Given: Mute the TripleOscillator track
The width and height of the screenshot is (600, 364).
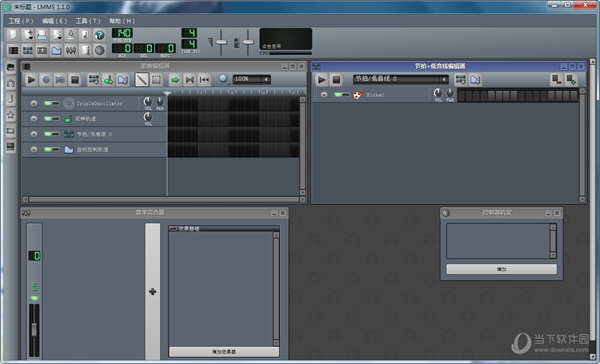Looking at the screenshot, I should pos(47,103).
